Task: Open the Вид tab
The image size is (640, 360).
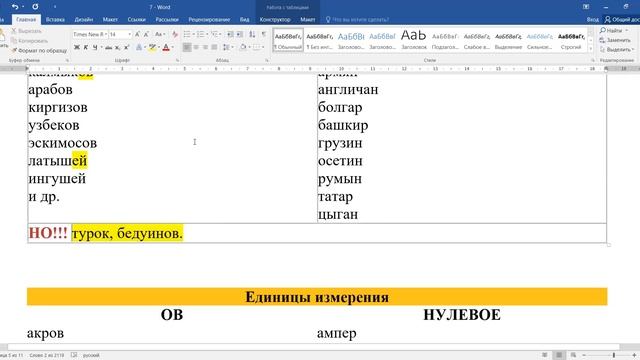Action: tap(244, 19)
